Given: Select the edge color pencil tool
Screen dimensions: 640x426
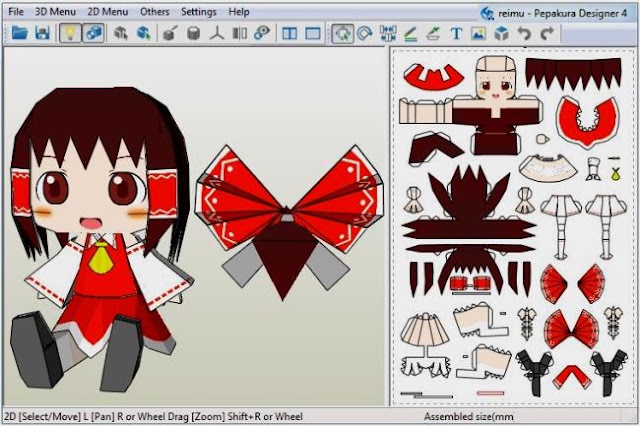Looking at the screenshot, I should (411, 33).
